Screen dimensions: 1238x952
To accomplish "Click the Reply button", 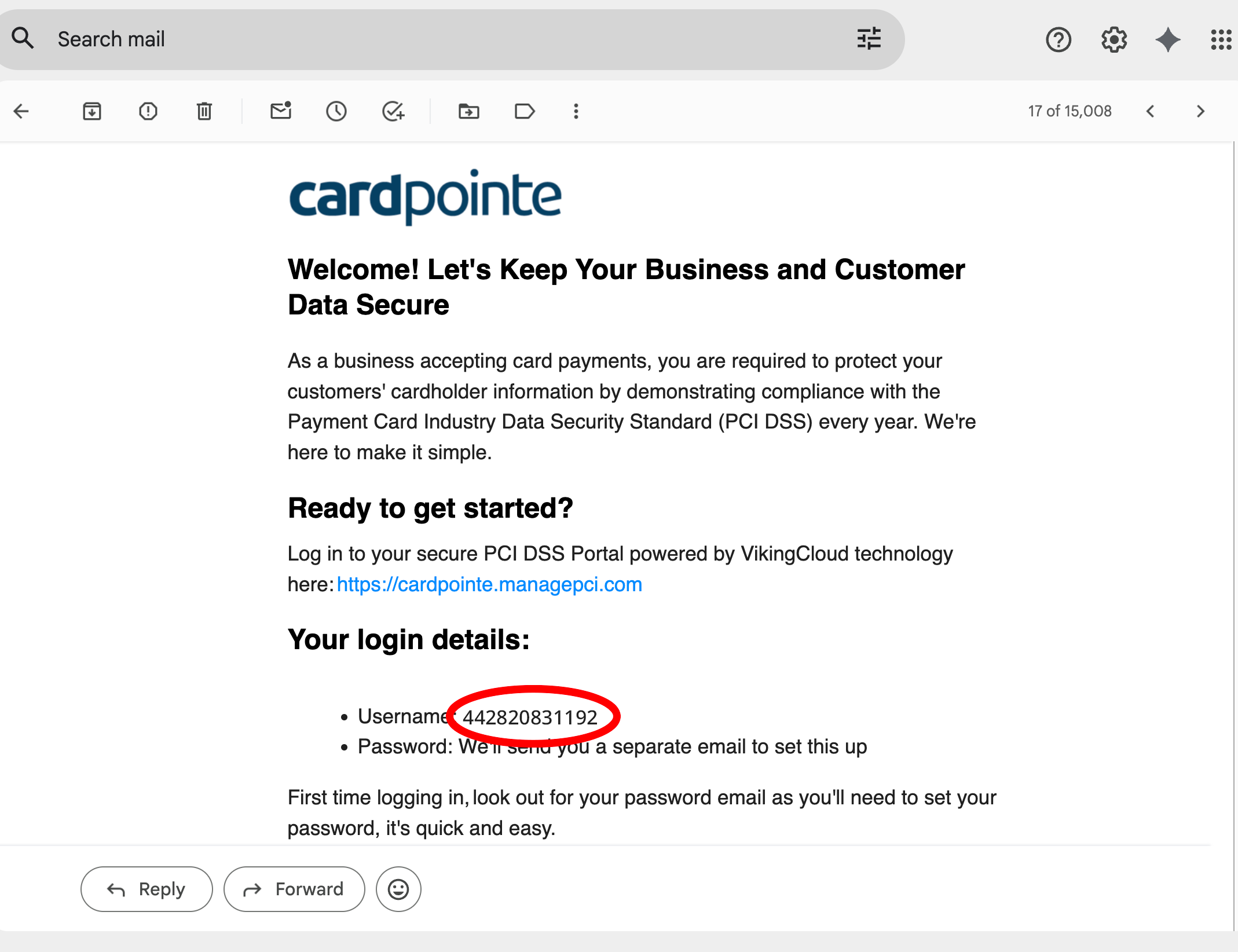I will point(146,889).
